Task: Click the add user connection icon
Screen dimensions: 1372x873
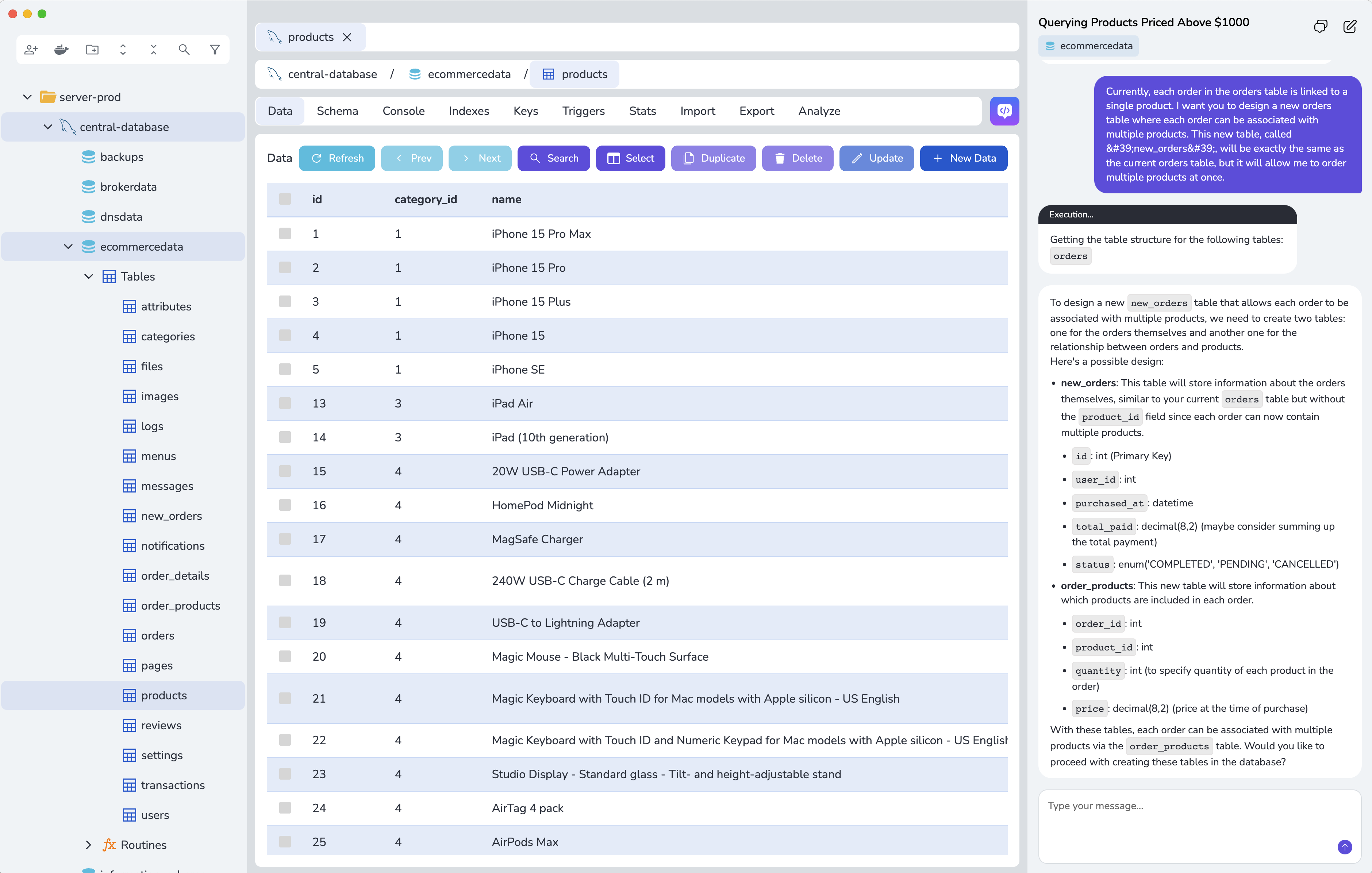Action: [x=31, y=50]
